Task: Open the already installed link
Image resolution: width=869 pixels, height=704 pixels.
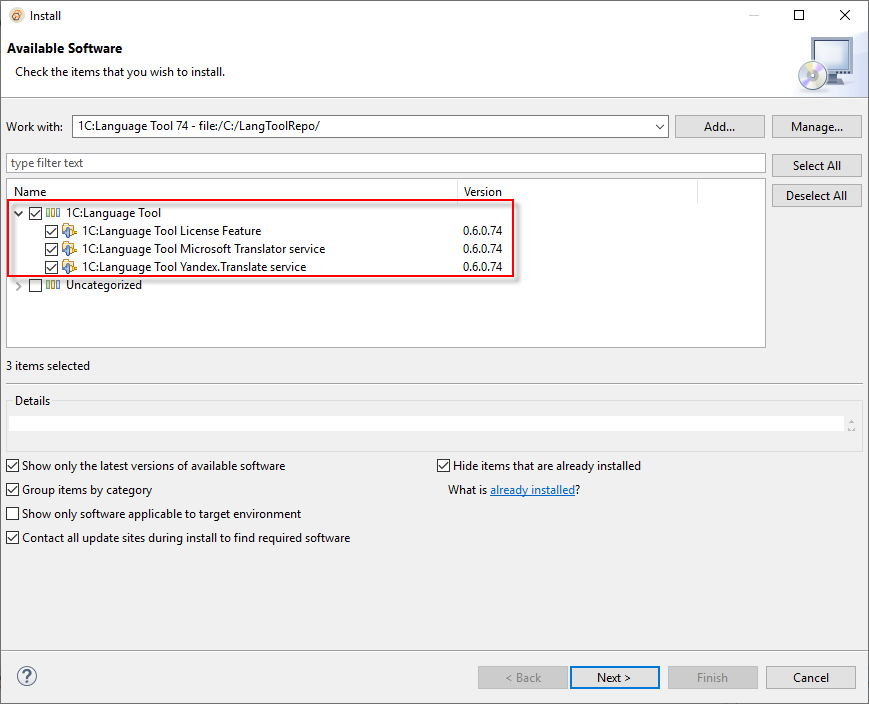Action: (x=532, y=490)
